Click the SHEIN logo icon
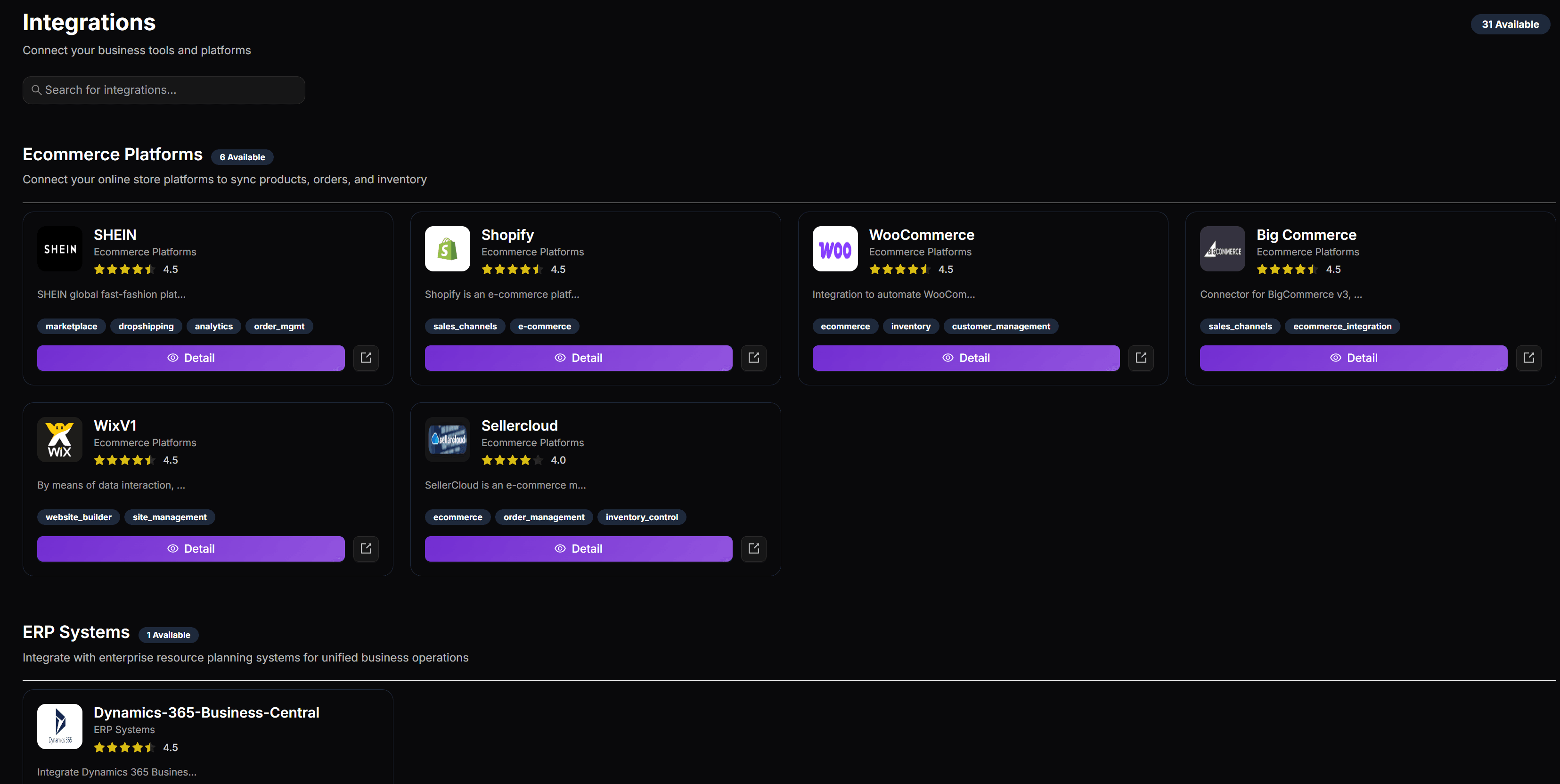The image size is (1560, 784). coord(59,249)
